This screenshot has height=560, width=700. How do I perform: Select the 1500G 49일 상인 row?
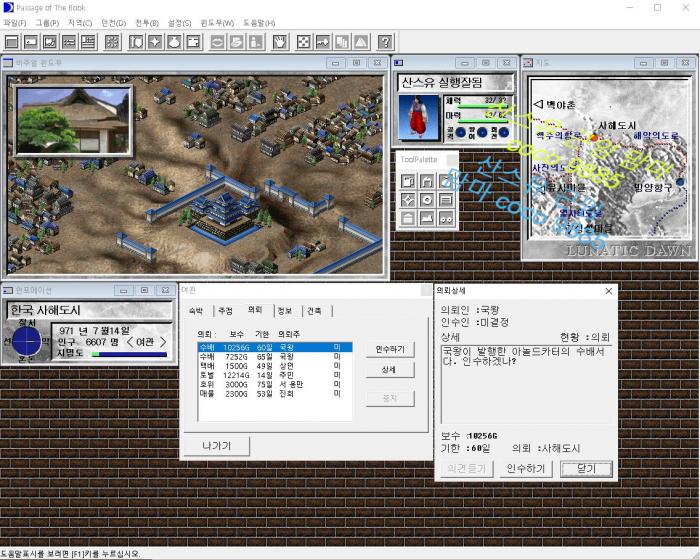pyautogui.click(x=275, y=366)
